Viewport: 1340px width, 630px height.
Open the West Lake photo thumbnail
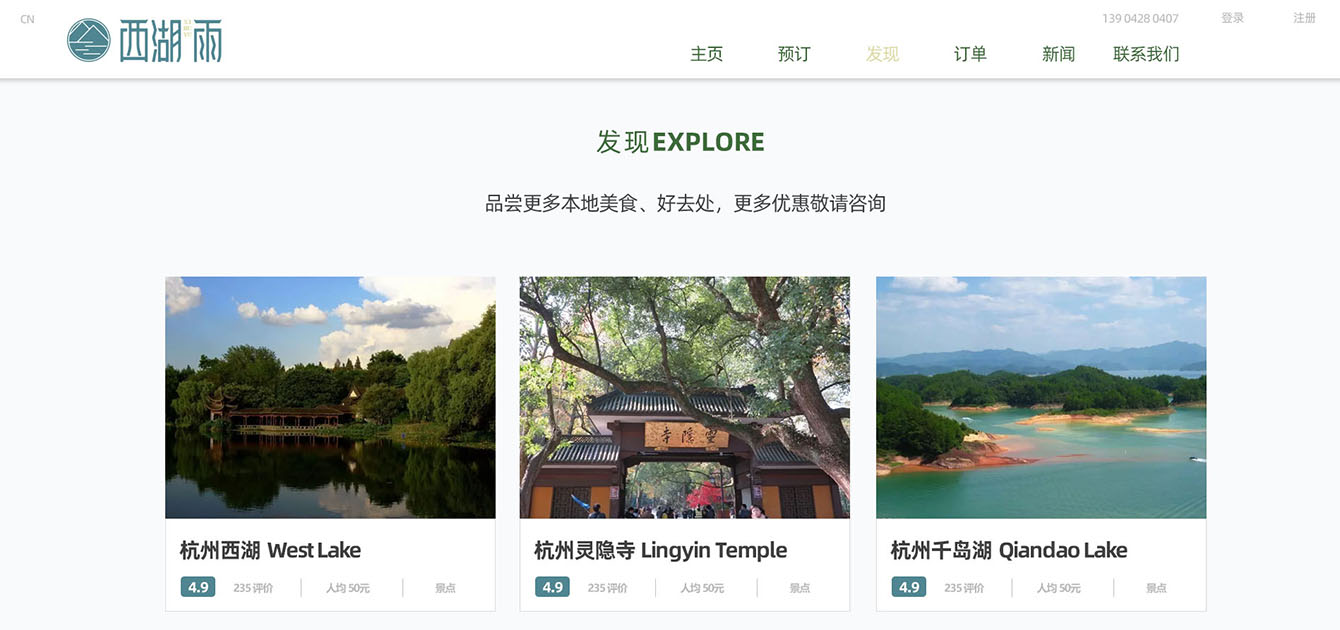pos(330,397)
